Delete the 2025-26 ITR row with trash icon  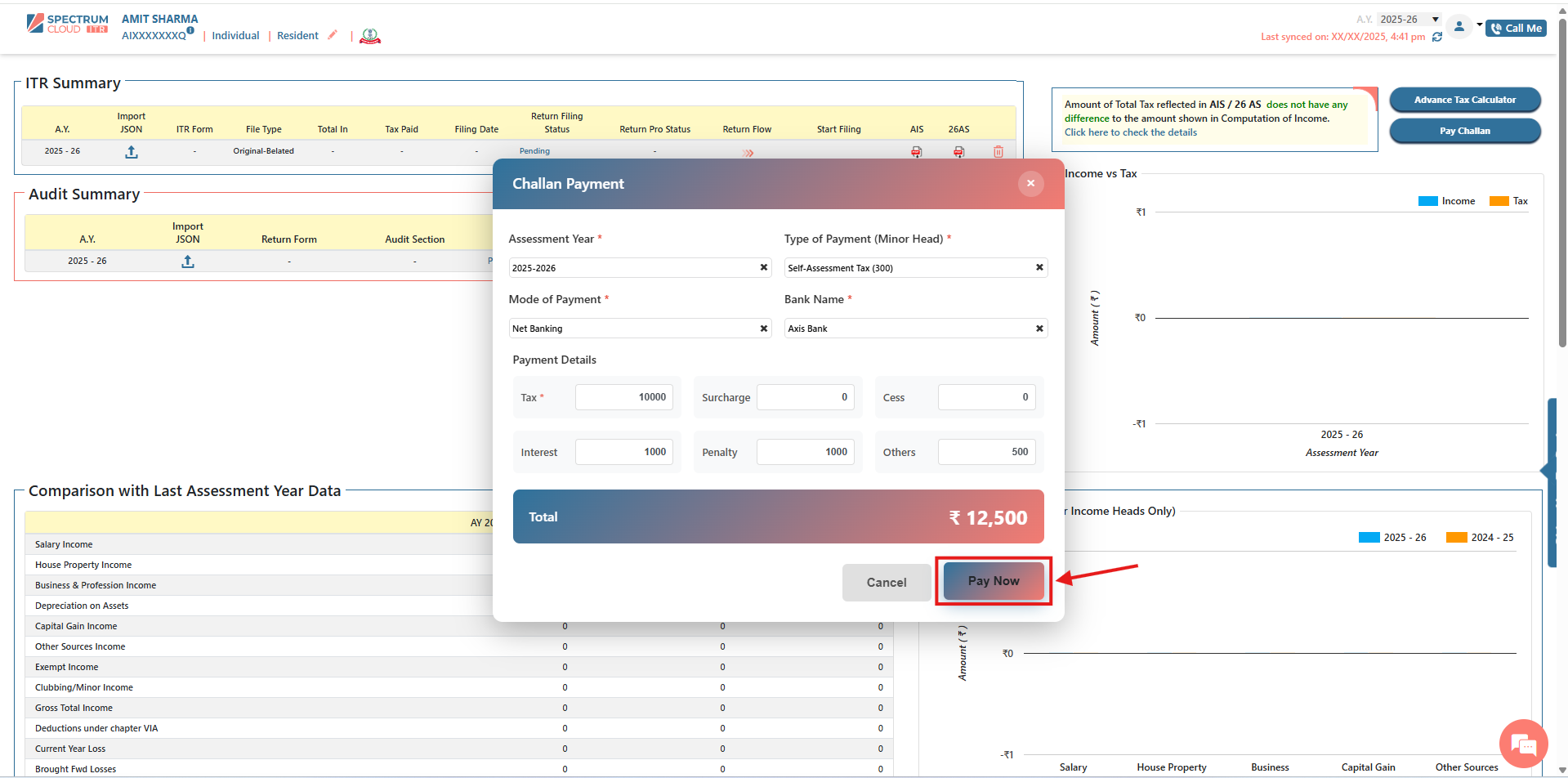[998, 152]
